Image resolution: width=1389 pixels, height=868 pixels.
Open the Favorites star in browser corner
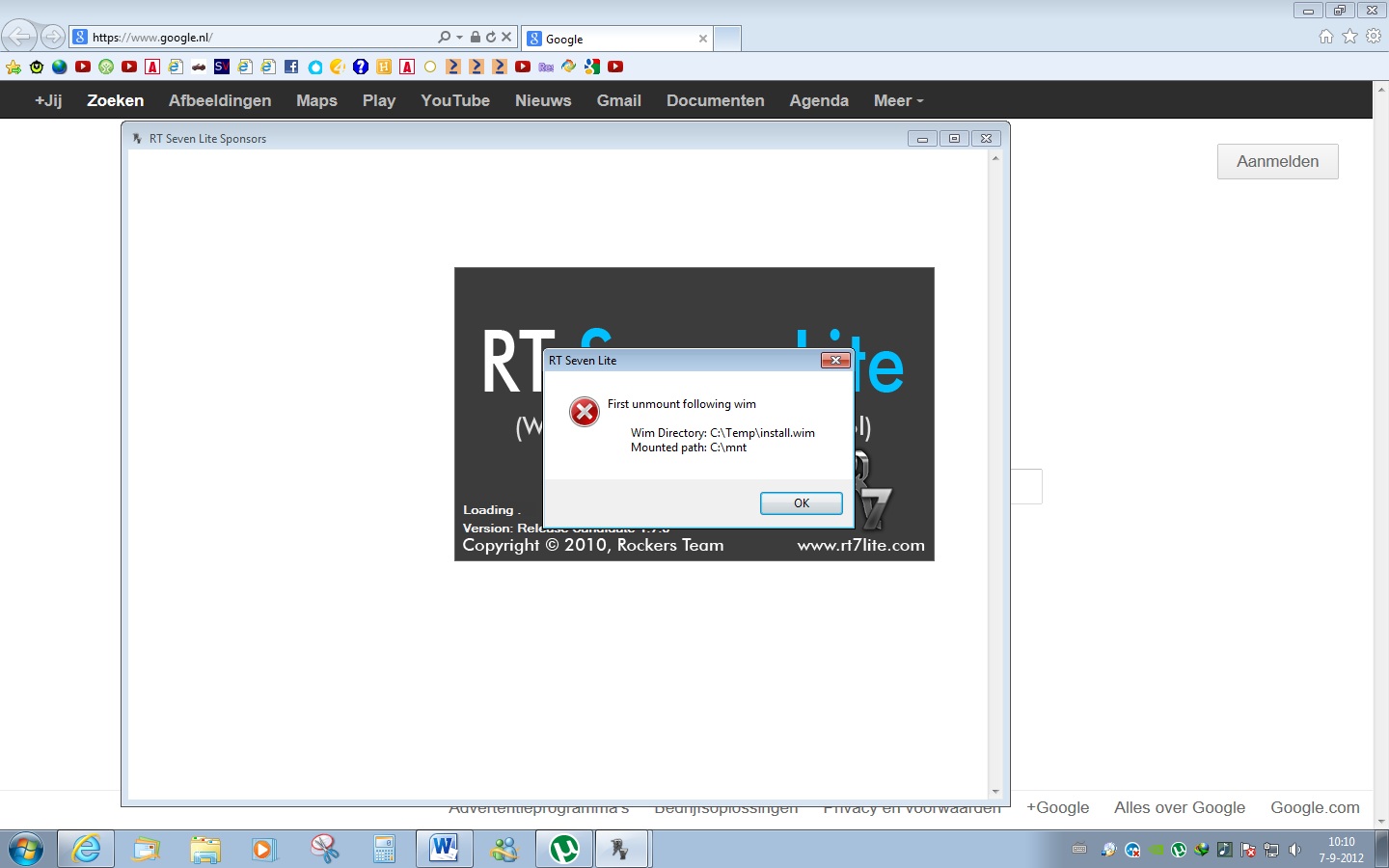pyautogui.click(x=1349, y=37)
